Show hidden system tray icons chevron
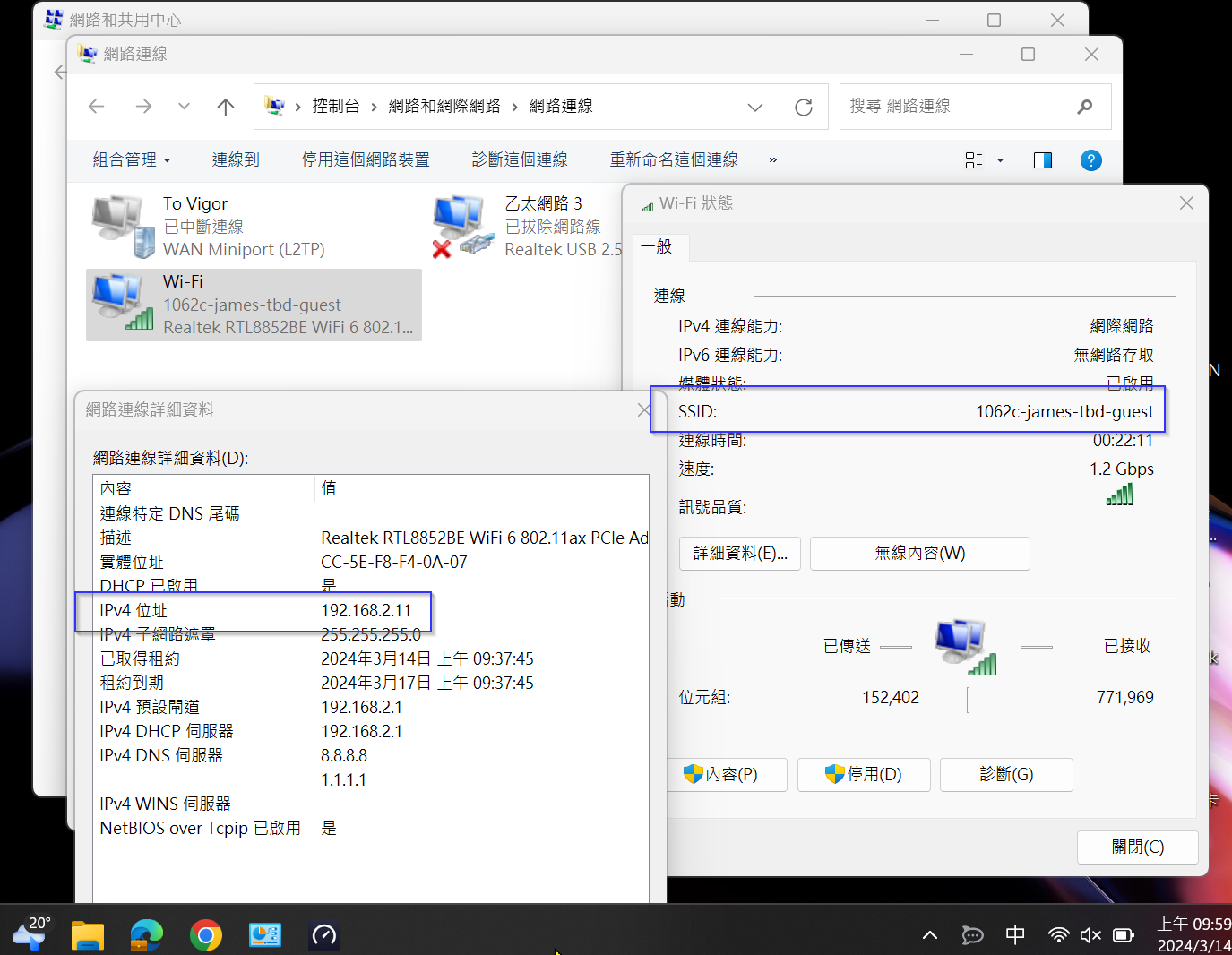Image resolution: width=1232 pixels, height=955 pixels. pyautogui.click(x=930, y=935)
